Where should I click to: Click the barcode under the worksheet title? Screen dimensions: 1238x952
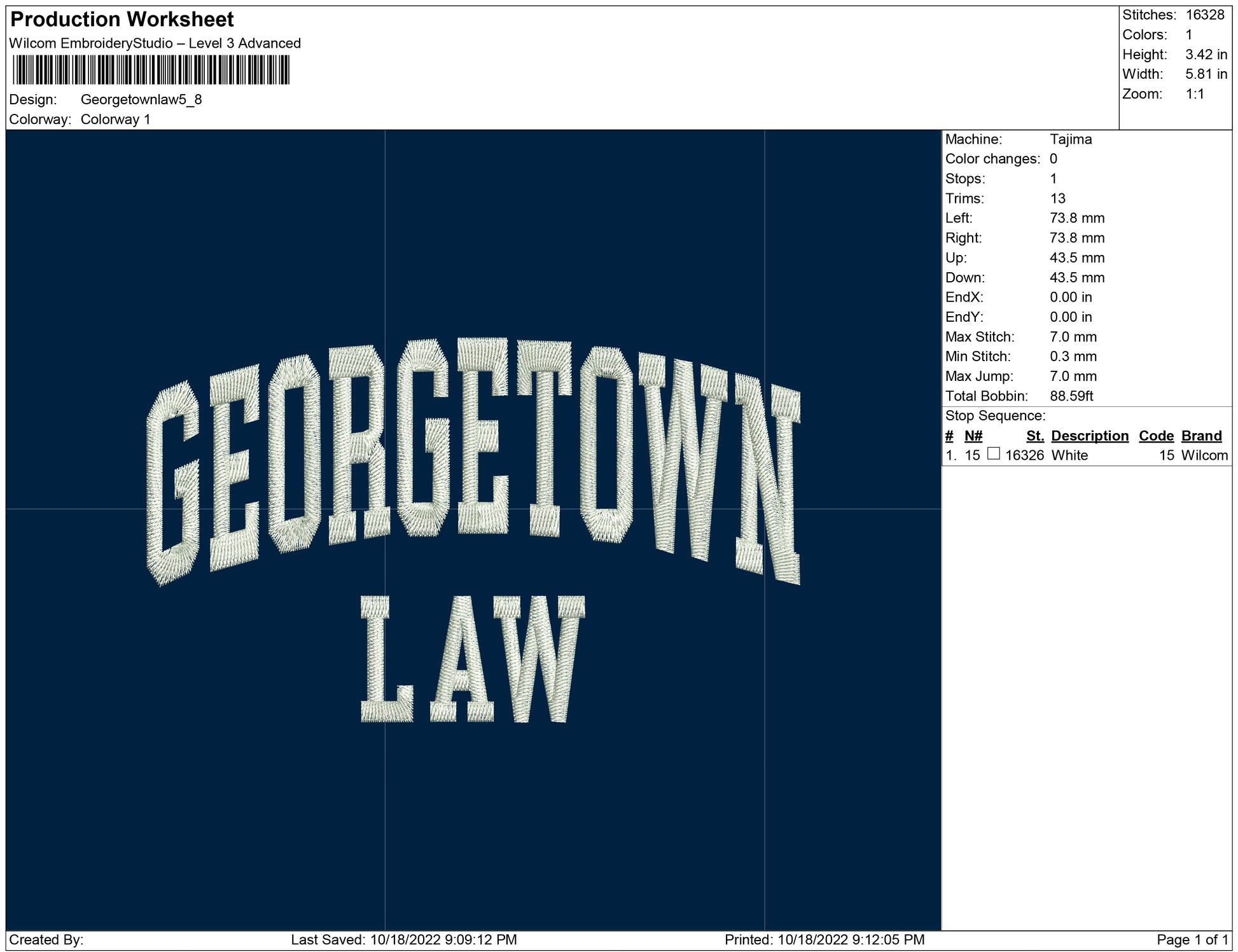point(151,70)
